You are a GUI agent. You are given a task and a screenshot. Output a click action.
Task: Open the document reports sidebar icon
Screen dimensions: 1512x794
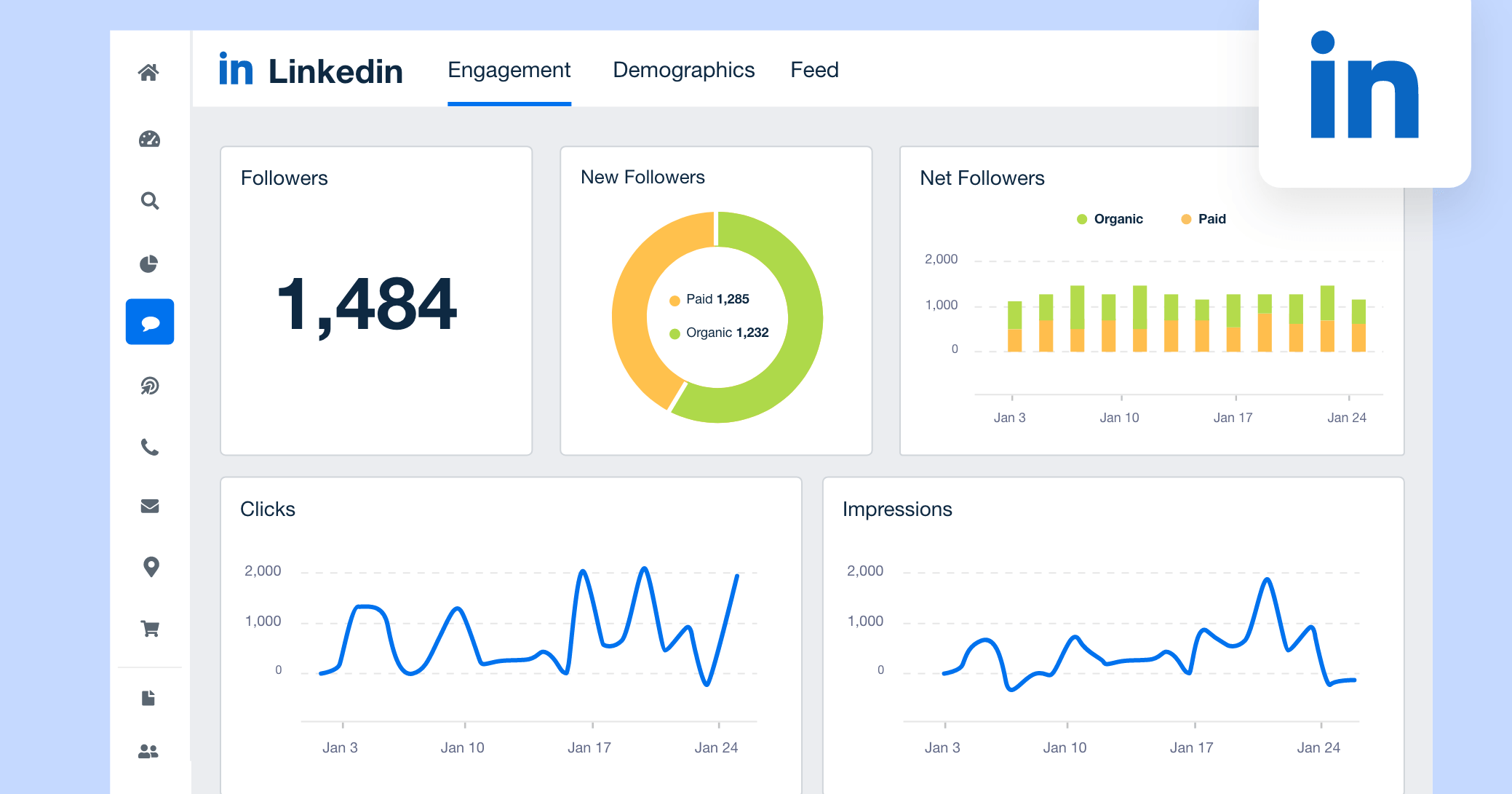pos(148,698)
